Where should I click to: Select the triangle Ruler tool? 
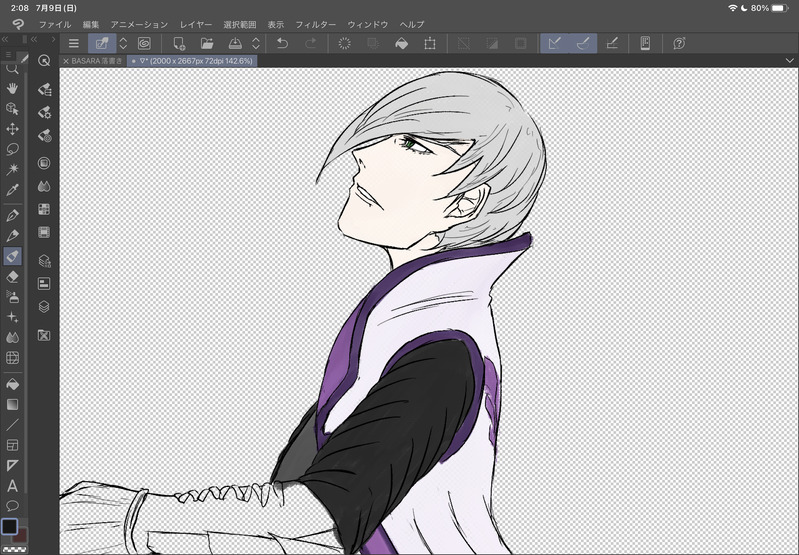[12, 465]
